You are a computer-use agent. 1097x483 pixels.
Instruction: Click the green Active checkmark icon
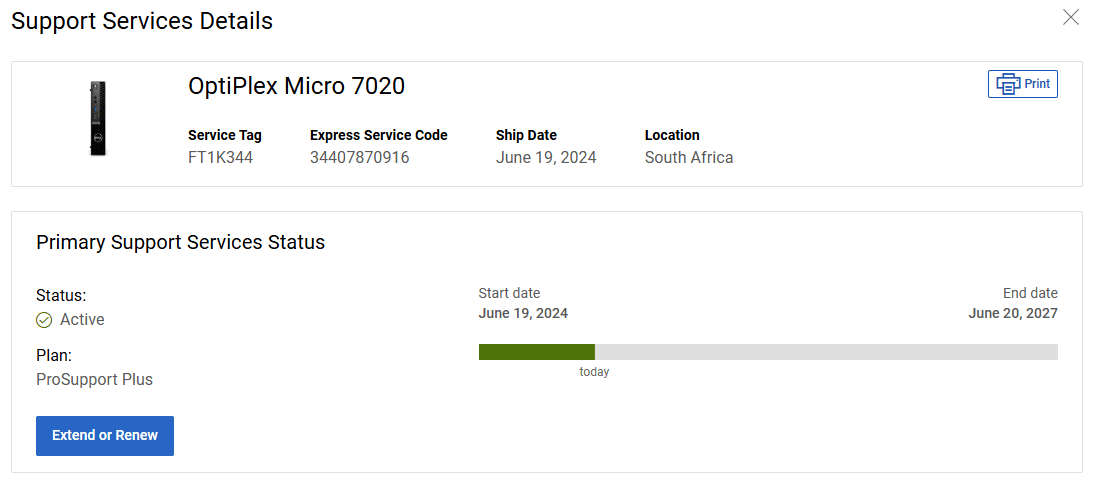(x=44, y=320)
